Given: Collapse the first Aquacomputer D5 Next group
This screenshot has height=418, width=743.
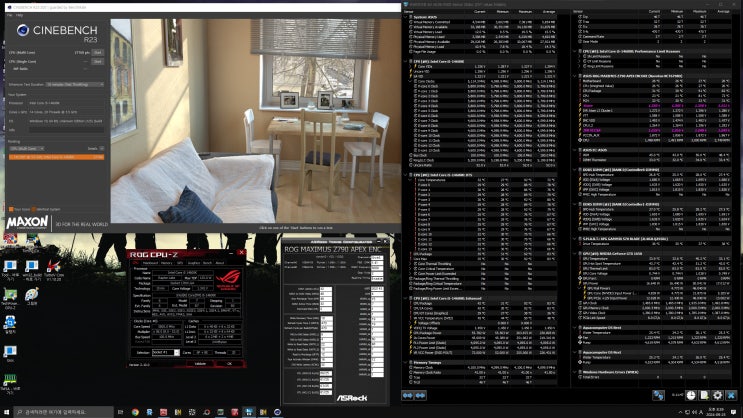Looking at the screenshot, I should coord(574,327).
